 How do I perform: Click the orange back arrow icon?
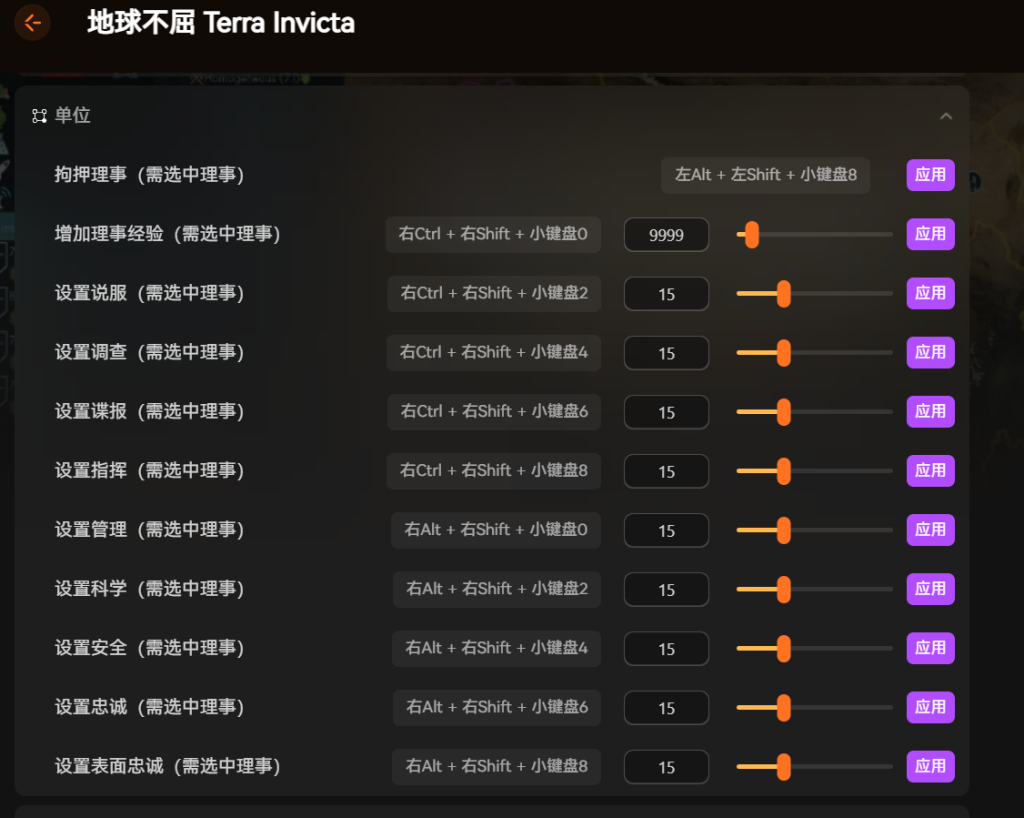[x=32, y=22]
